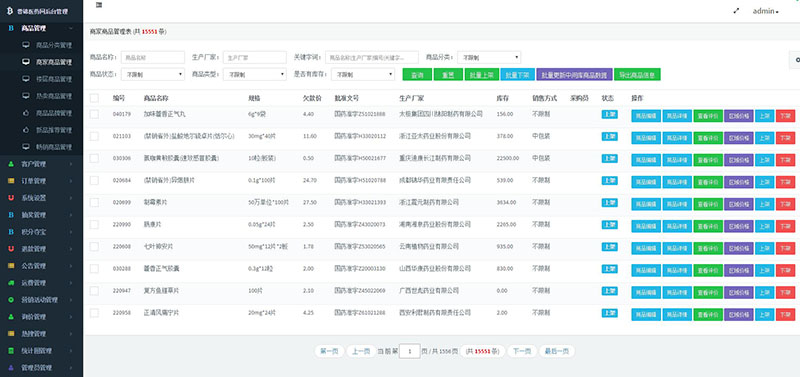Select all rows with header checkbox
800x377 pixels.
click(94, 98)
